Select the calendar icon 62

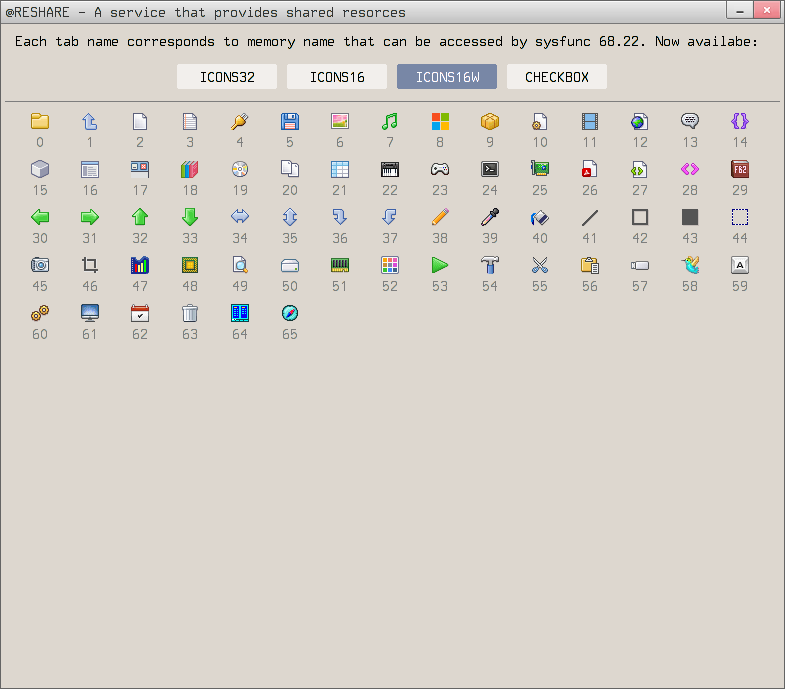click(140, 313)
